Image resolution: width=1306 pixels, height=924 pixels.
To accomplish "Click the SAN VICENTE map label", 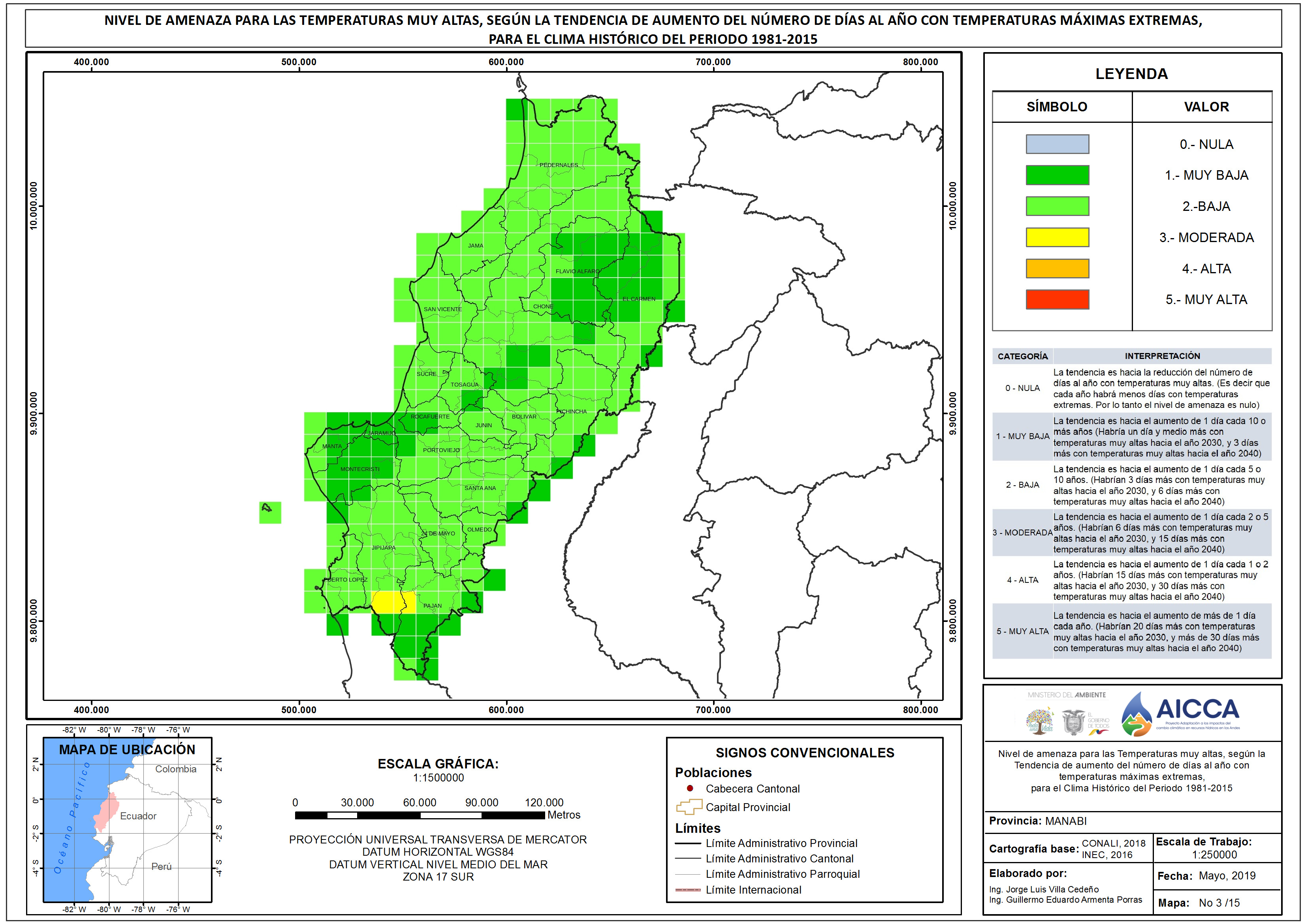I will tap(442, 310).
